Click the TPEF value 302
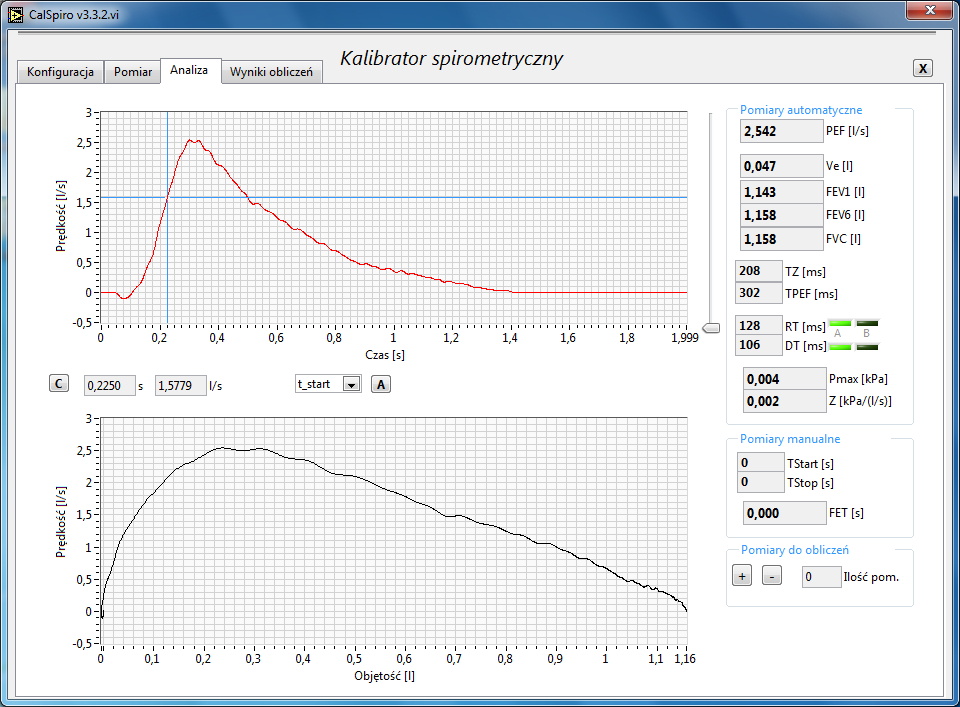960x707 pixels. point(758,293)
